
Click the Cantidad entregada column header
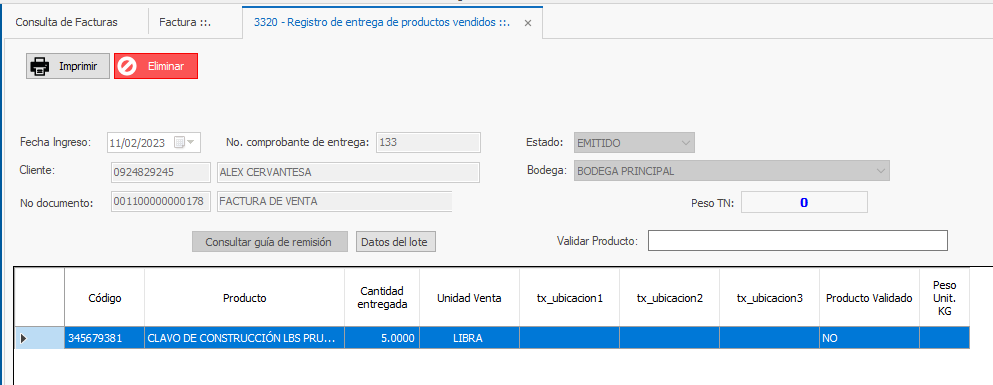pos(382,298)
